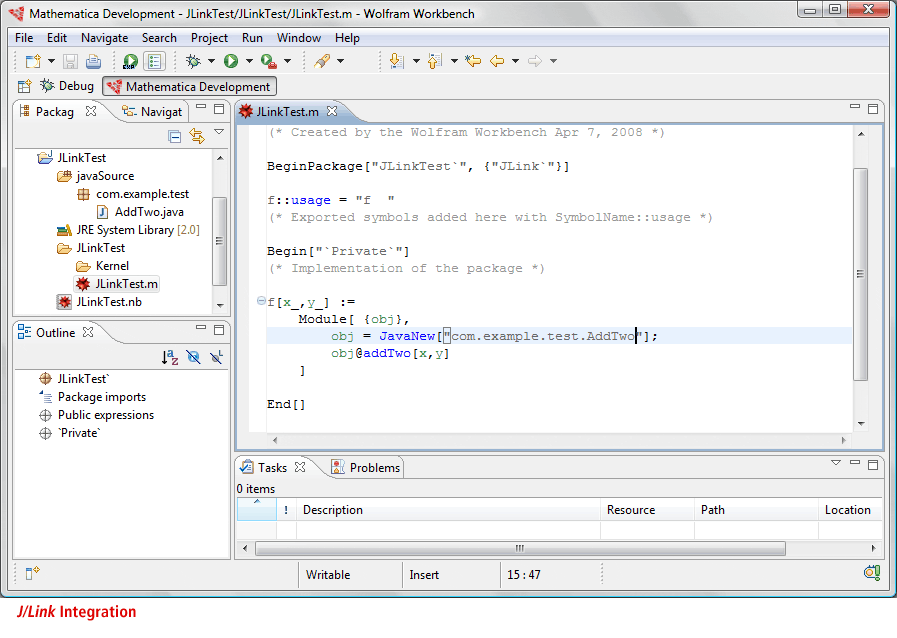Sort the Outline view alphabetically
The image size is (897, 638).
(170, 358)
